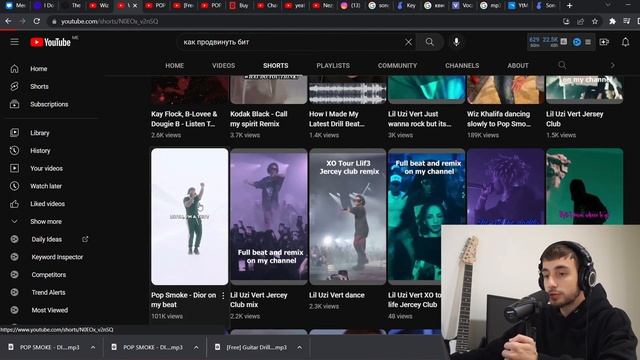Switch to channel HOME tab

click(x=174, y=65)
